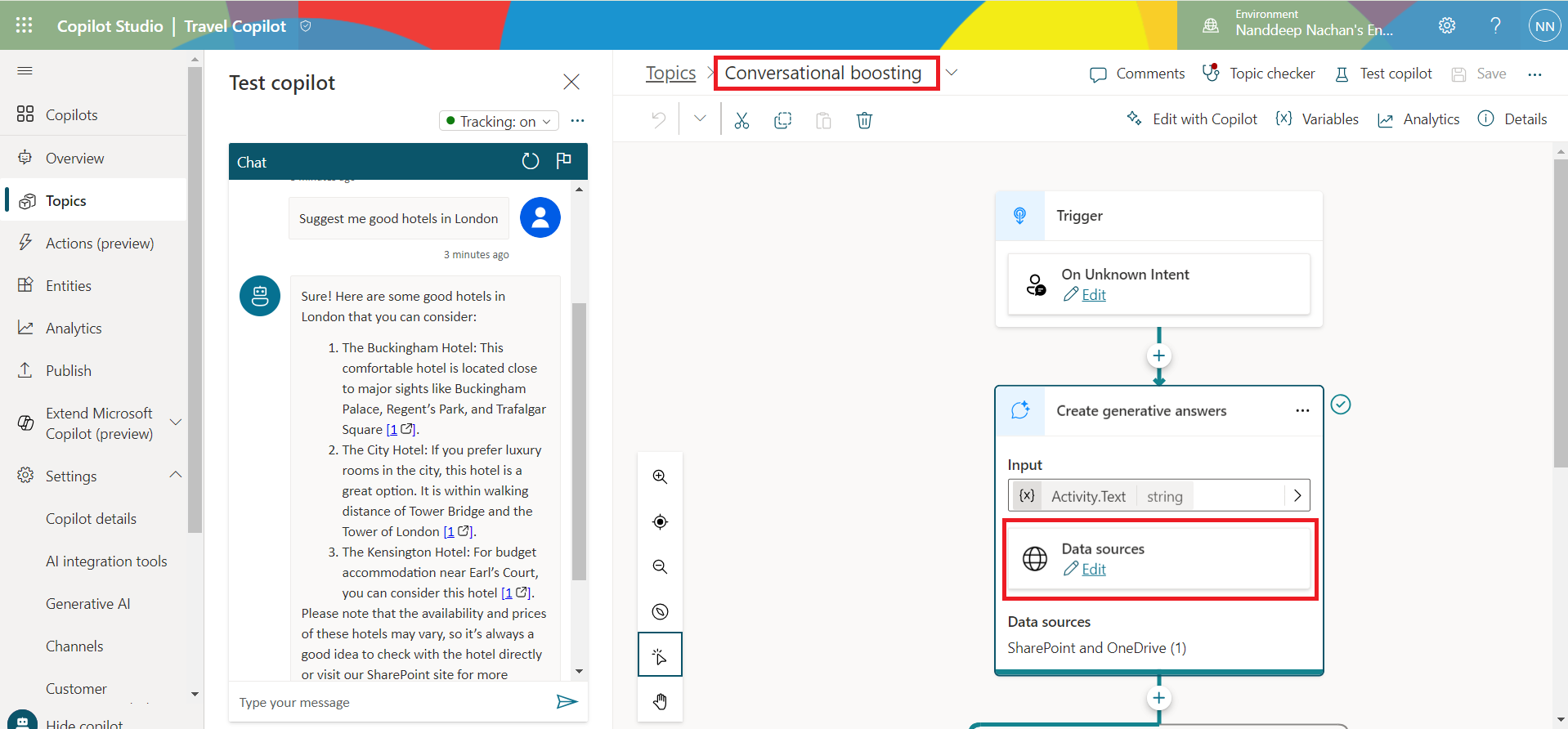
Task: Click the Copy icon in authoring toolbar
Action: point(782,121)
